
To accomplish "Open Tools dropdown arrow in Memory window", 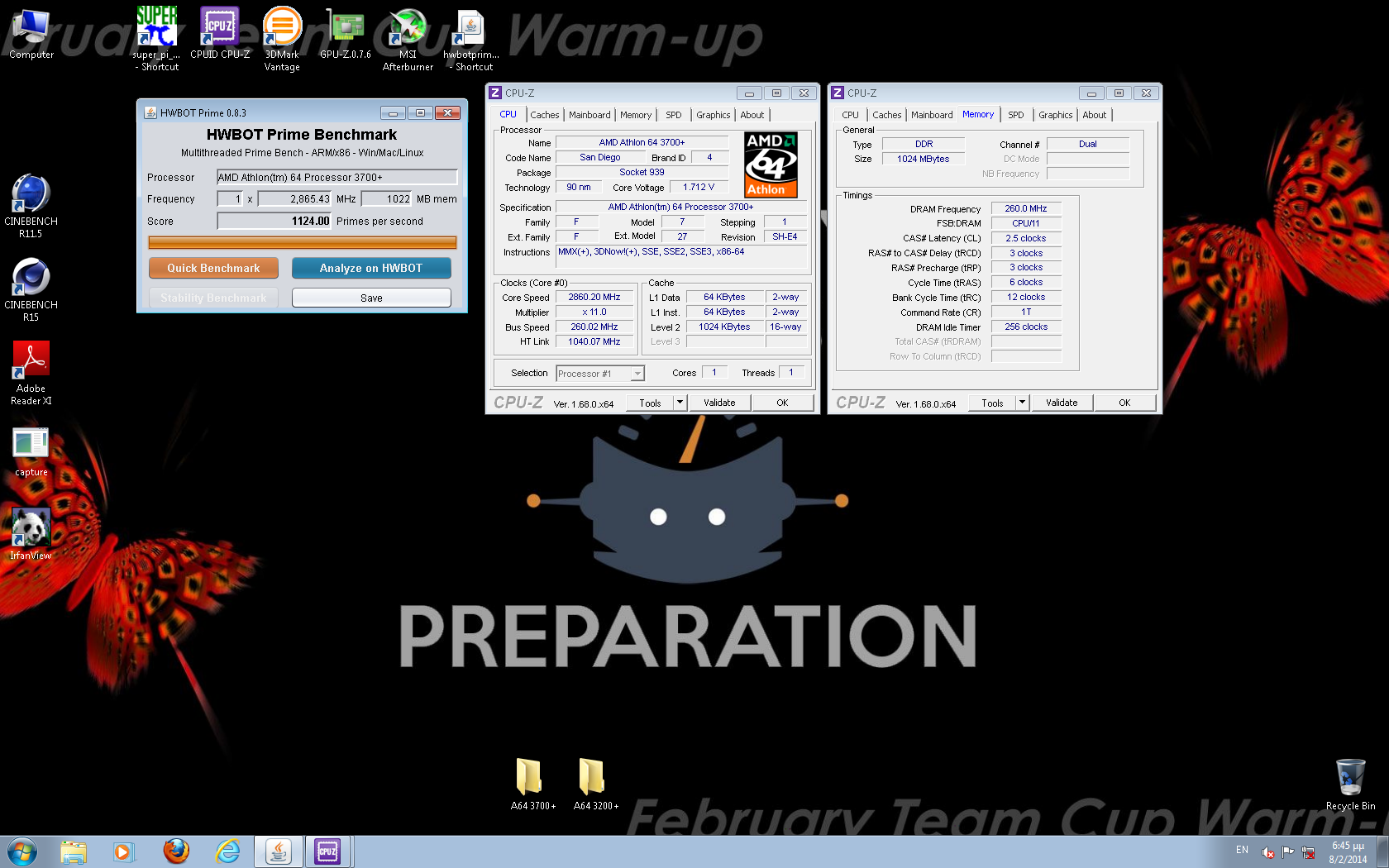I will point(1022,403).
